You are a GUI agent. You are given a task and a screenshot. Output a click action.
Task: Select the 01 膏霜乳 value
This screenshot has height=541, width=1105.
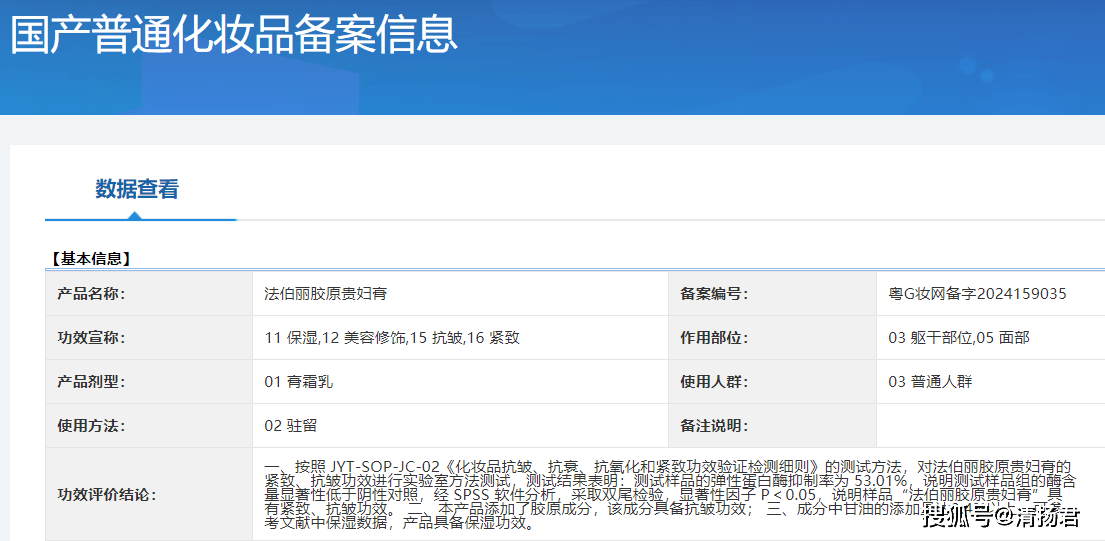click(x=297, y=382)
